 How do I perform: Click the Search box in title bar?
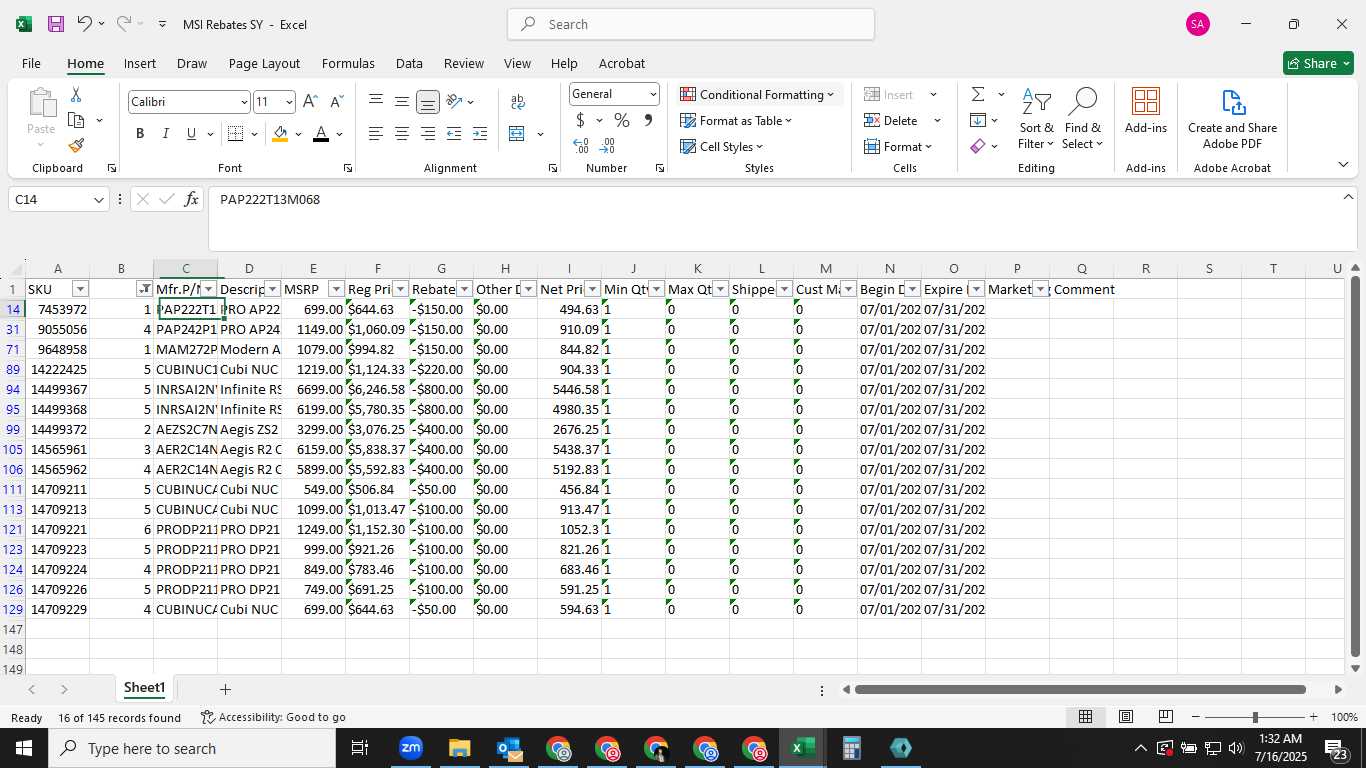691,24
